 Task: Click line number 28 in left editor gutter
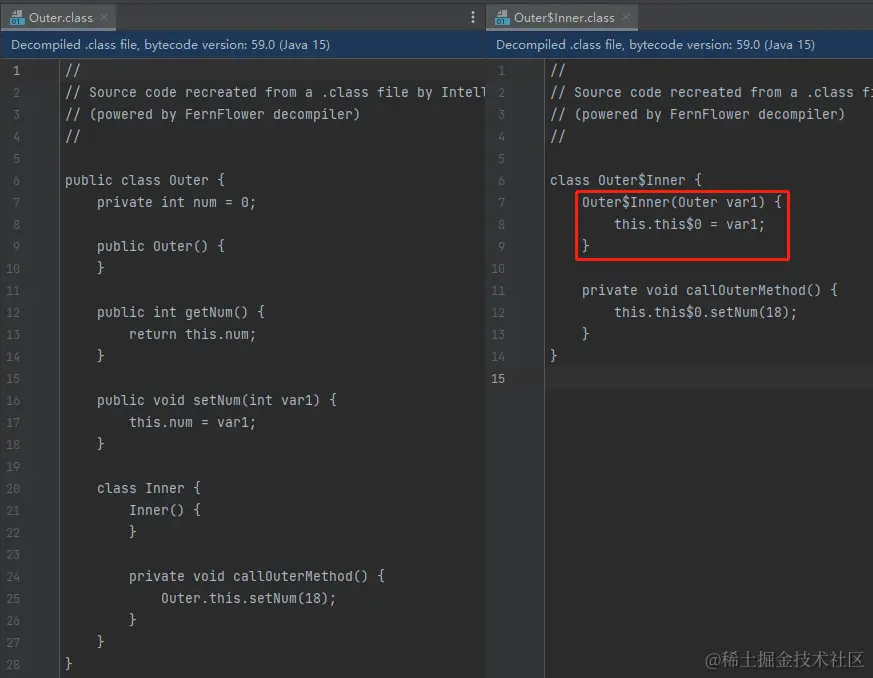pyautogui.click(x=13, y=665)
